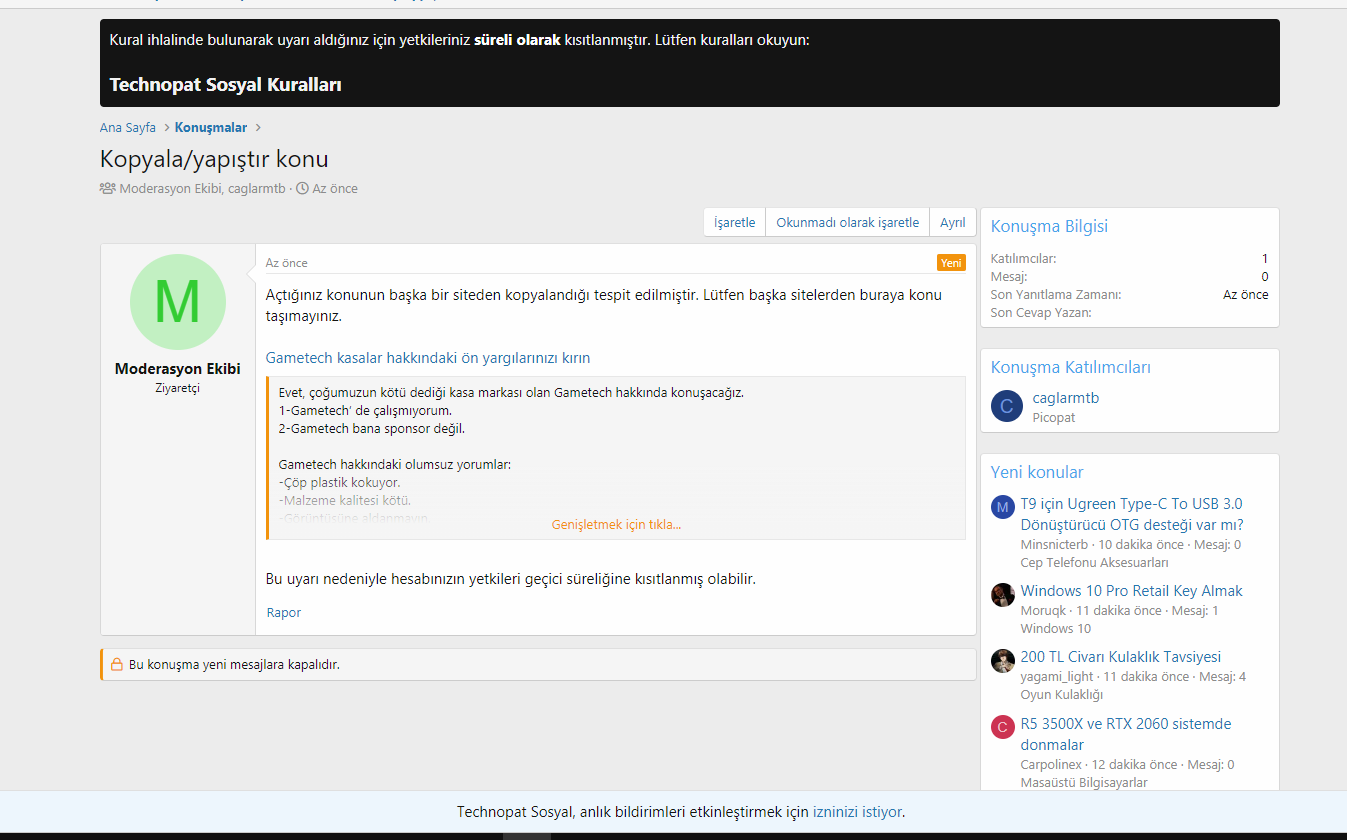Go to Ana Sayfa breadcrumb
The image size is (1347, 840).
coord(128,127)
